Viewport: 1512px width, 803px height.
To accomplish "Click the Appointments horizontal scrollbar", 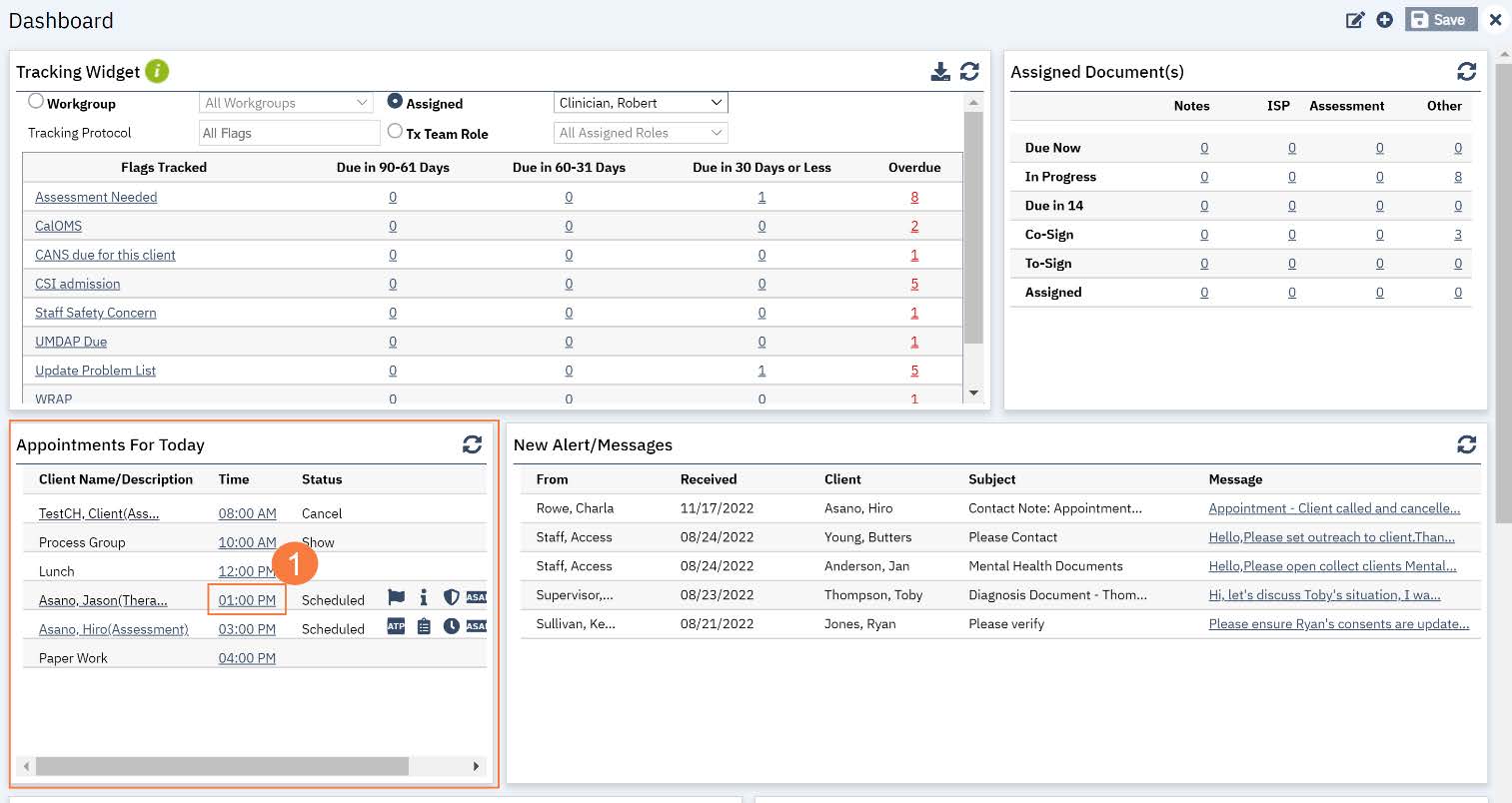I will (x=222, y=766).
